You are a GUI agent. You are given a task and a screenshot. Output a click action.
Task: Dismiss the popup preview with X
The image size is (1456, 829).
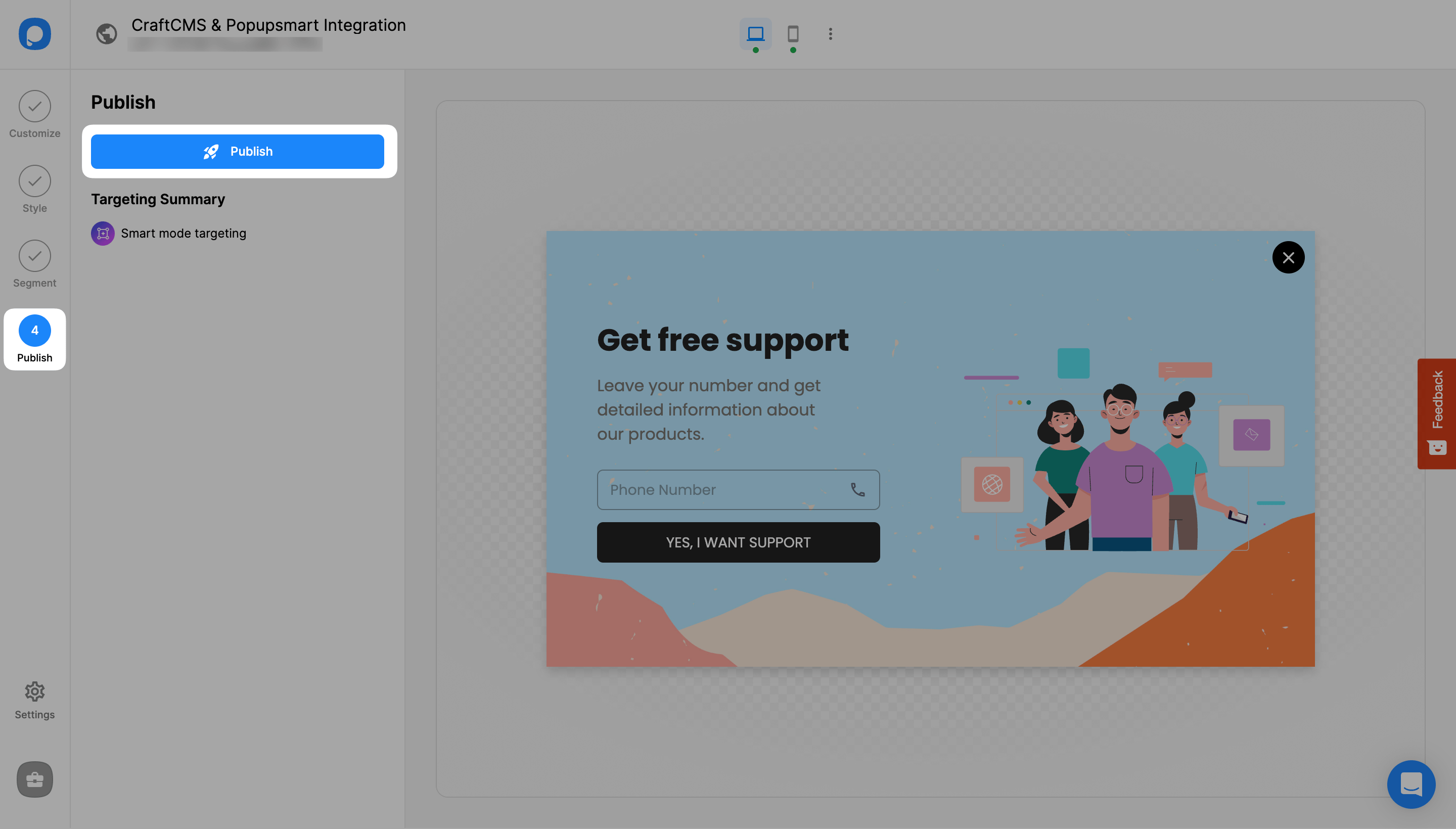click(x=1289, y=257)
